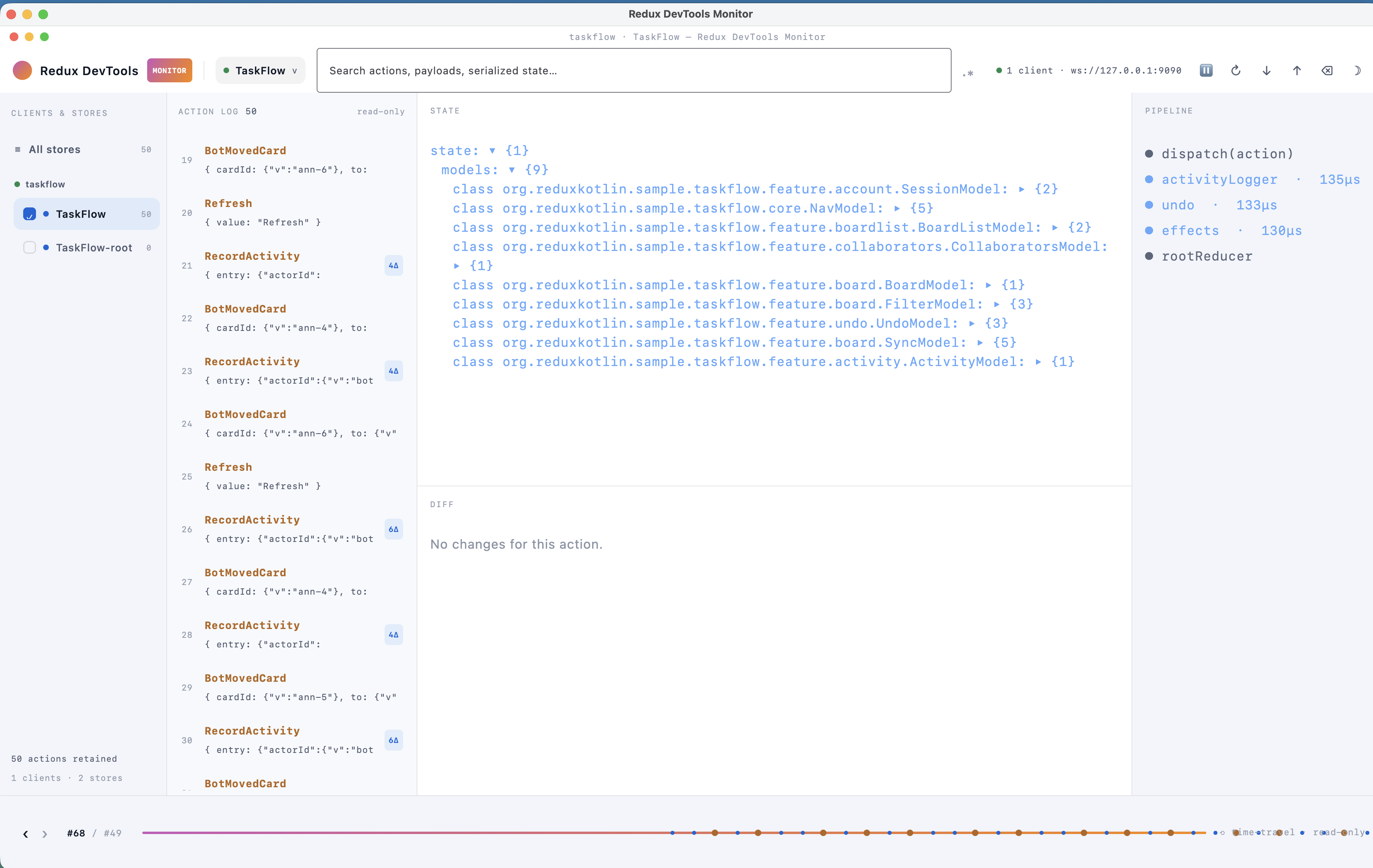1373x868 pixels.
Task: Click the down-arrow import icon in toolbar
Action: (1266, 70)
